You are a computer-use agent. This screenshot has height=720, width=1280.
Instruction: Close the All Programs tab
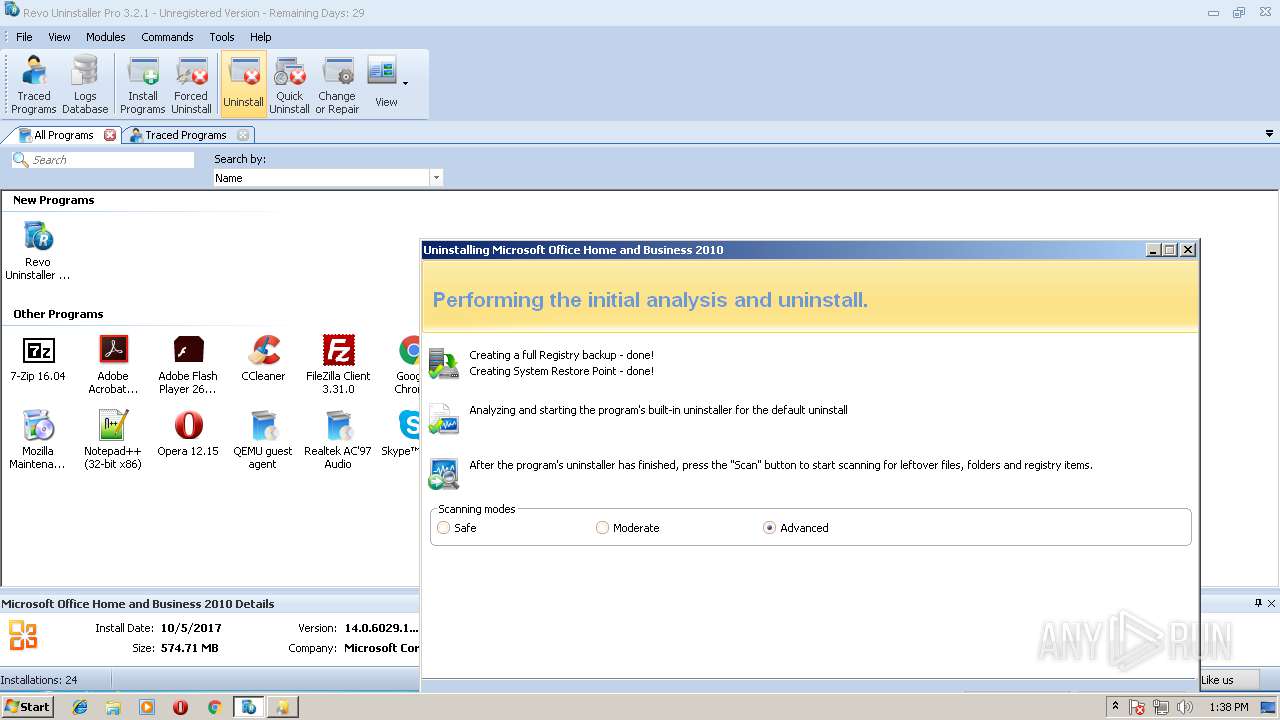tap(110, 135)
